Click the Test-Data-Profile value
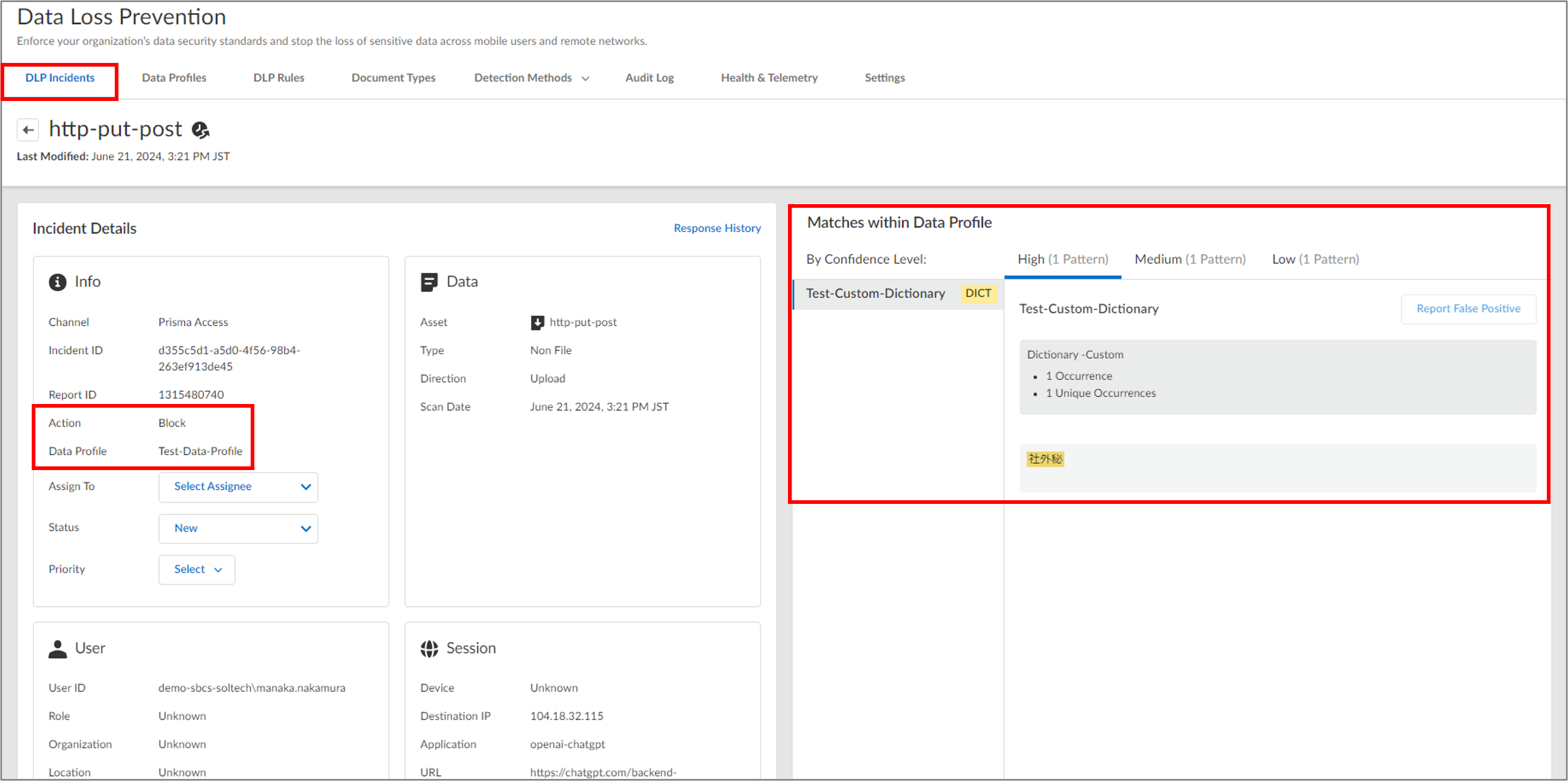 200,452
